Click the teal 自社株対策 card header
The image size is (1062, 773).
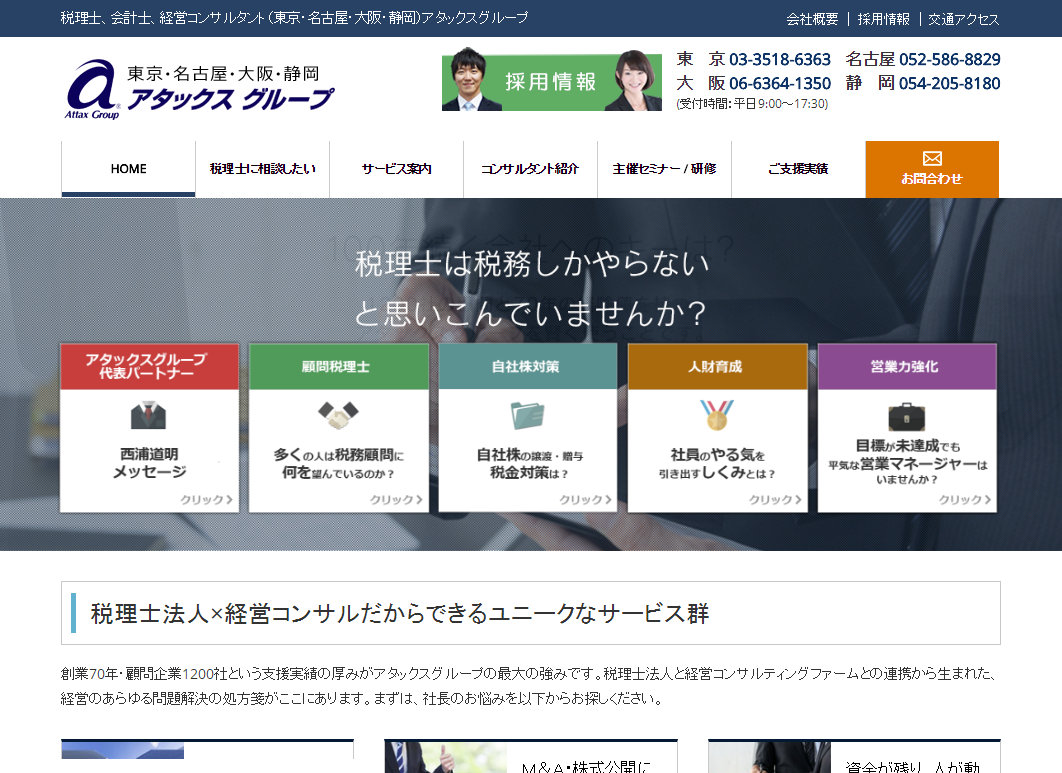(x=528, y=367)
